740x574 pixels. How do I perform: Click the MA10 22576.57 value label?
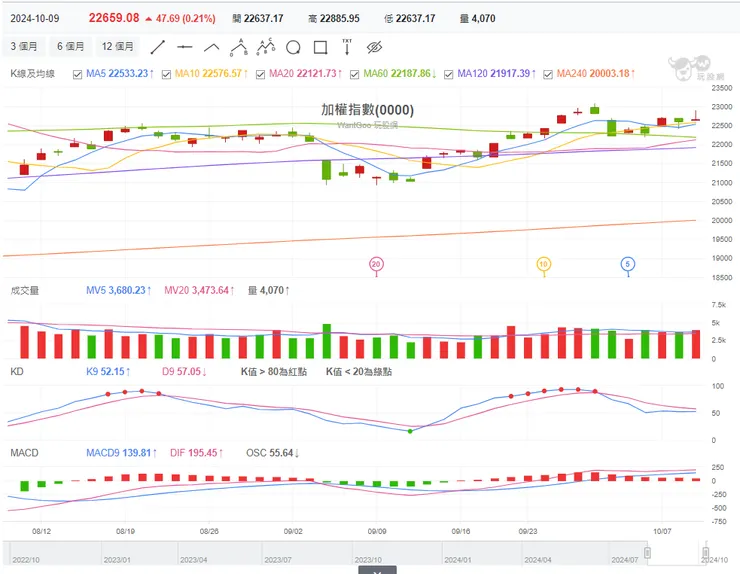click(x=211, y=74)
